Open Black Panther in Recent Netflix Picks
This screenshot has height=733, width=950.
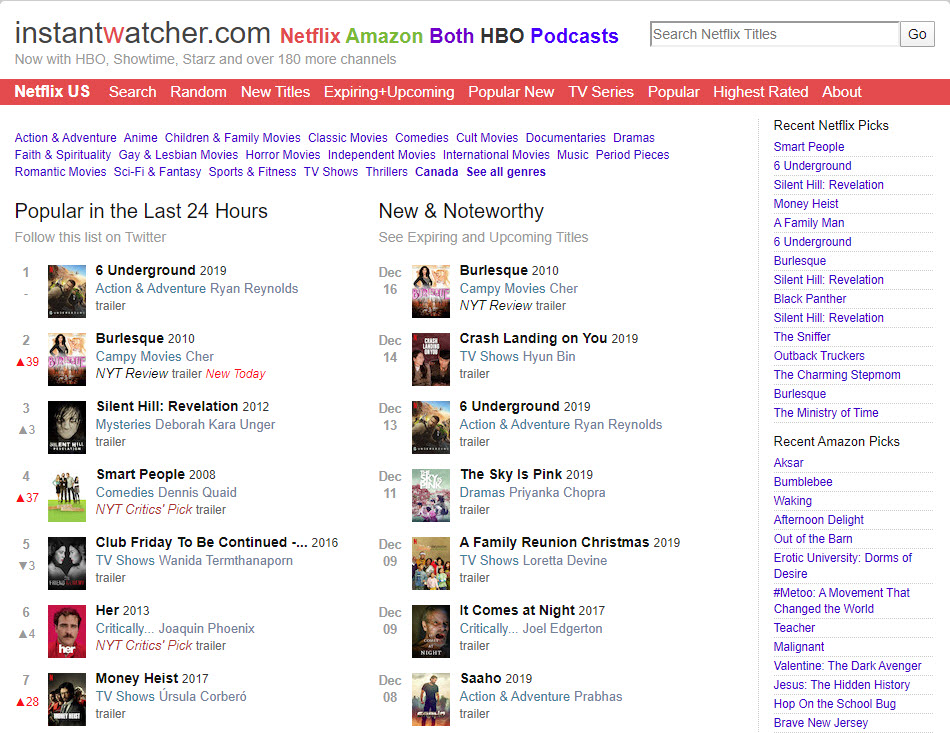[x=809, y=299]
